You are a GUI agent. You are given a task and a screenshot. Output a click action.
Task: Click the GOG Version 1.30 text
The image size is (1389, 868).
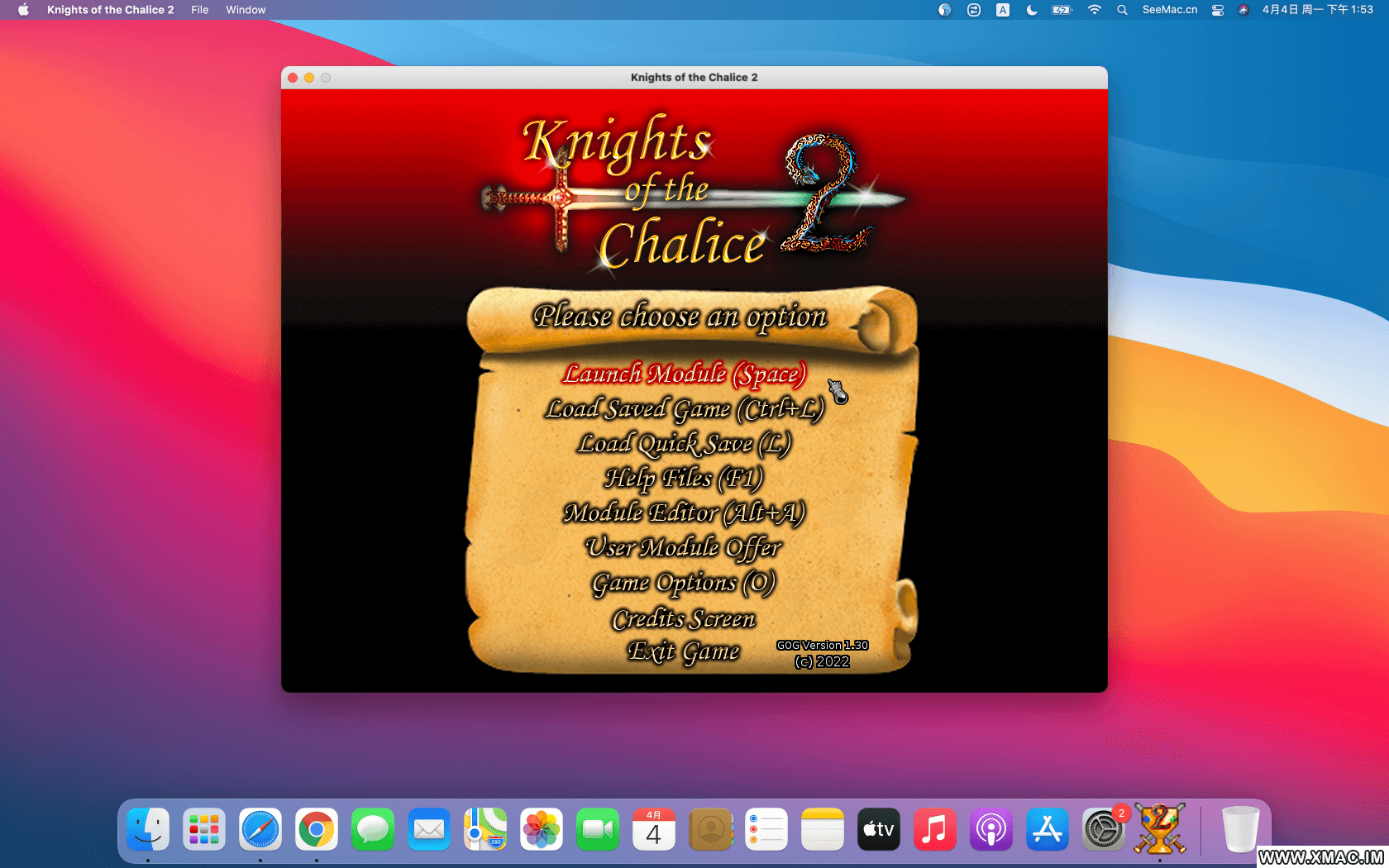click(x=822, y=645)
